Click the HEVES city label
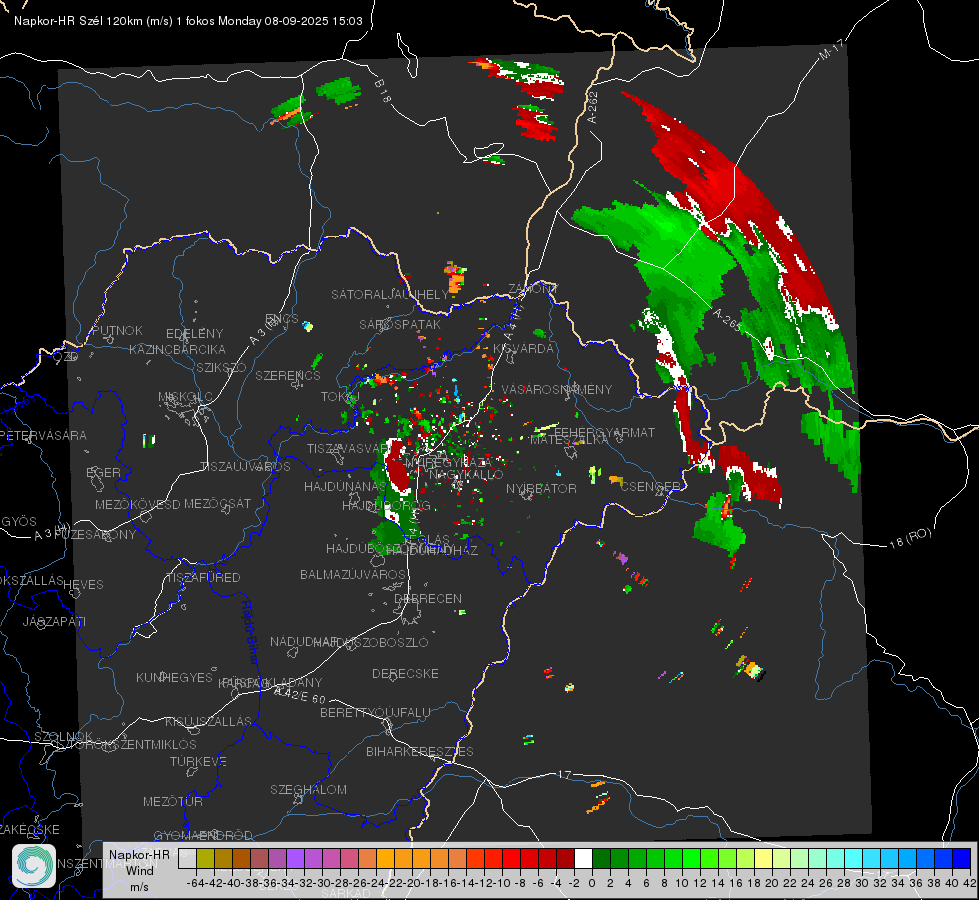 tap(84, 585)
